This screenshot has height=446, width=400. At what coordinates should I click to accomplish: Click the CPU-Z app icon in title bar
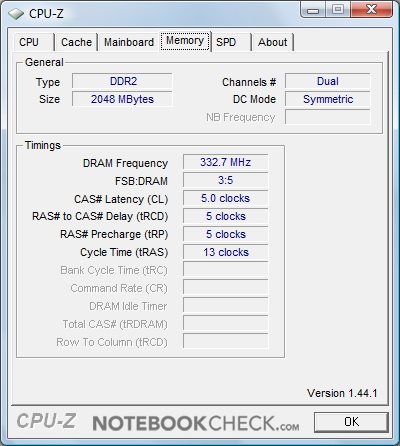[15, 14]
